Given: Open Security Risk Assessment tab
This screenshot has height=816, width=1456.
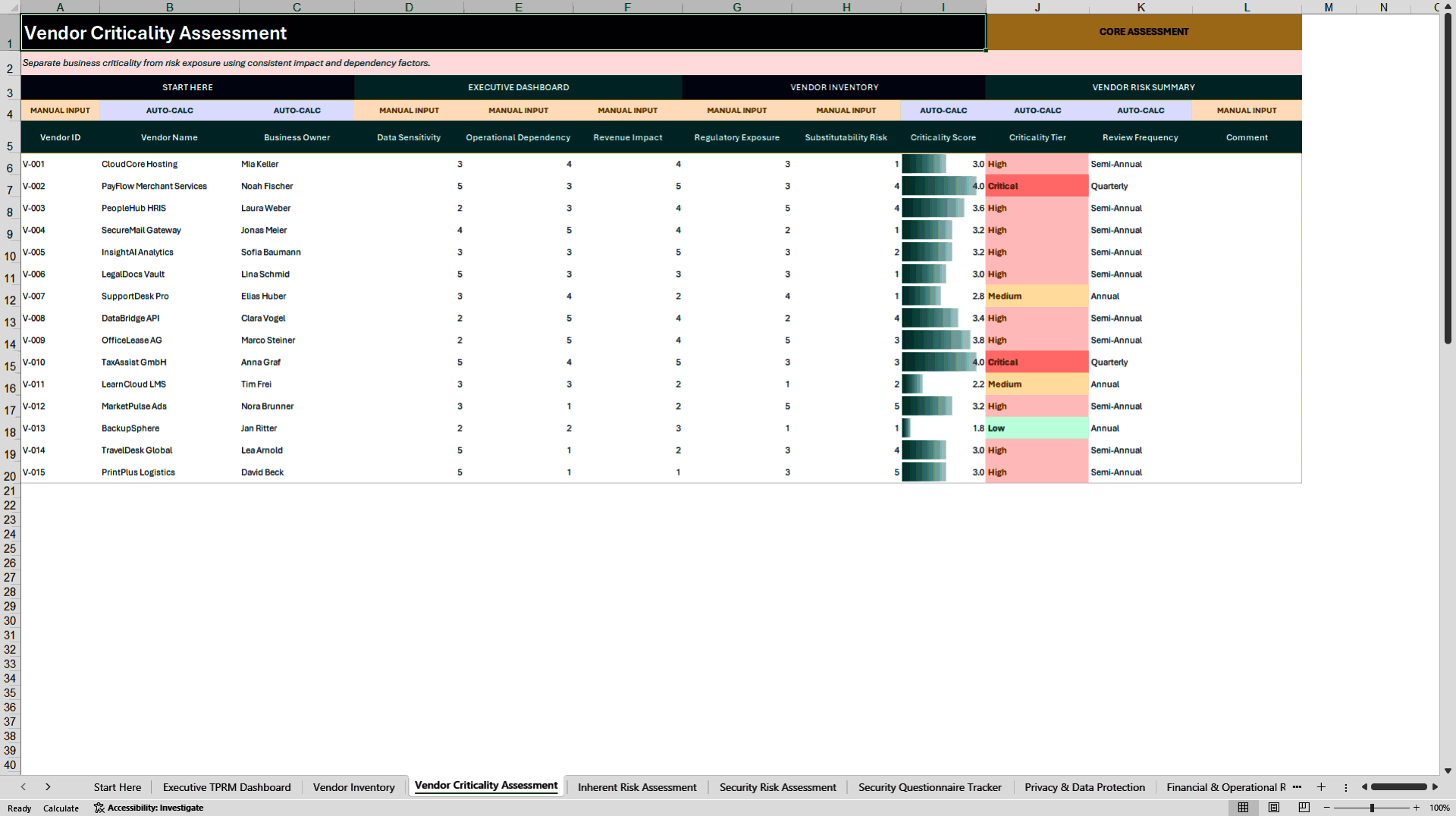Looking at the screenshot, I should tap(778, 787).
